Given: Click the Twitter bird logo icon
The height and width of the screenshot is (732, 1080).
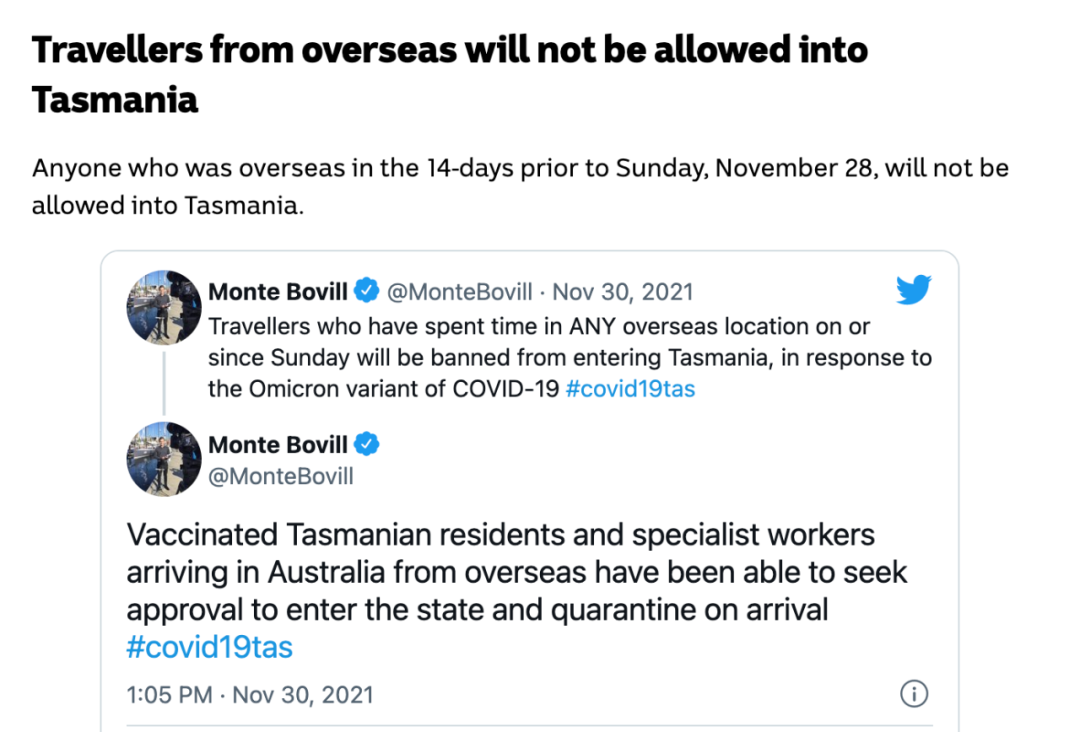Looking at the screenshot, I should [x=913, y=289].
